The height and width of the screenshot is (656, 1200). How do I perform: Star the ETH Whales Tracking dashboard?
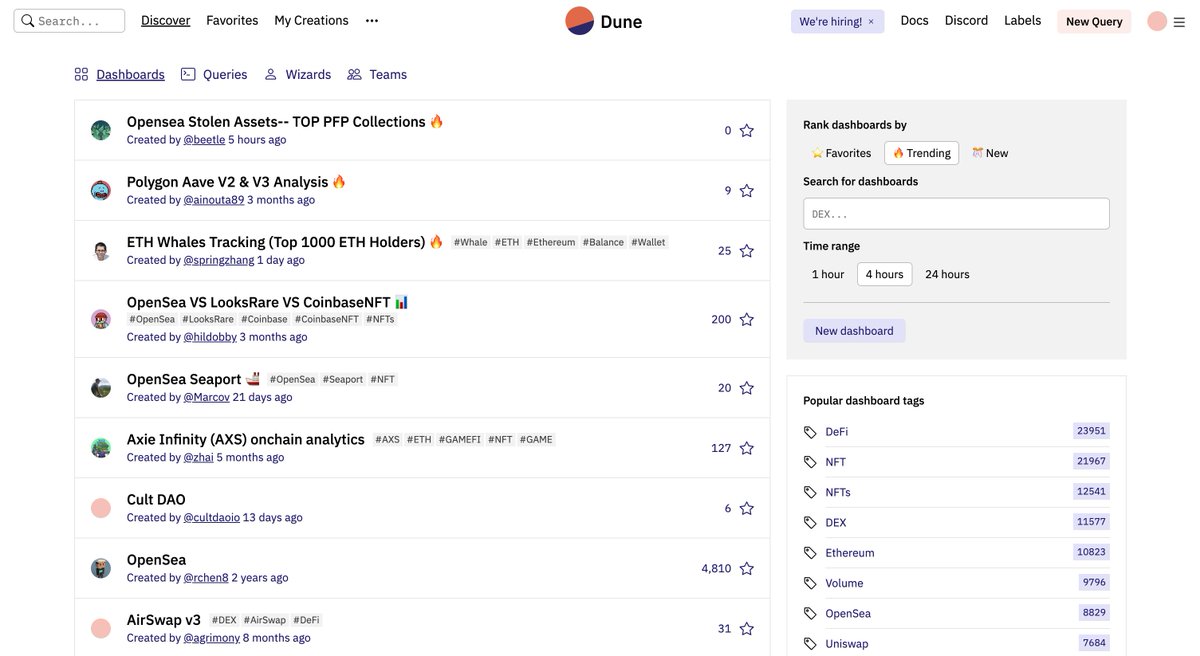745,249
